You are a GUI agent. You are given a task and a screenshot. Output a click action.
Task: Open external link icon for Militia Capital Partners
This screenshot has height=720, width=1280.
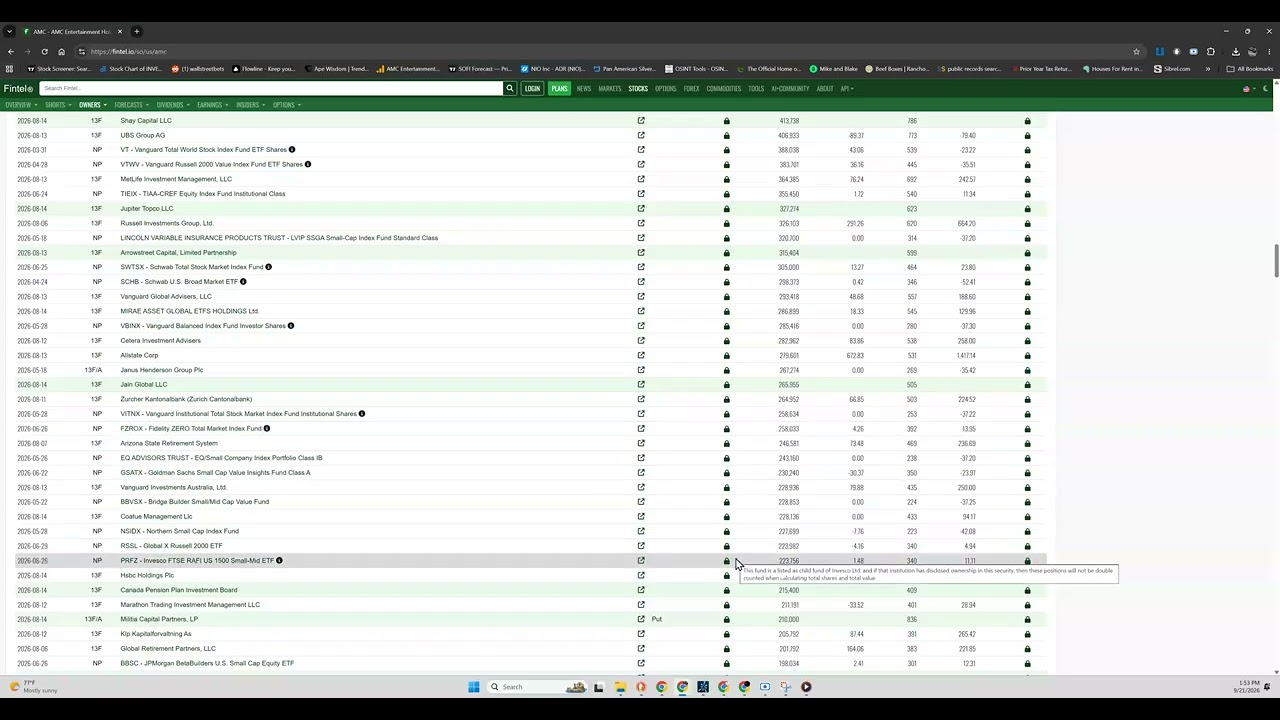(x=641, y=619)
